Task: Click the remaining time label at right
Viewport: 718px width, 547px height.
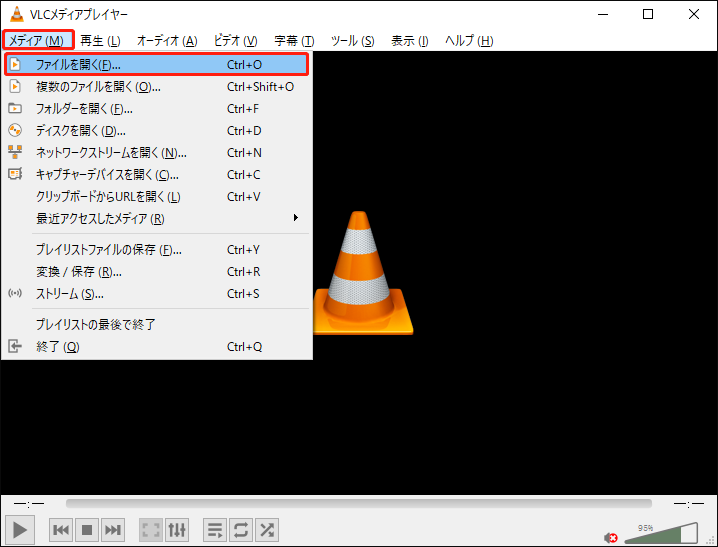Action: tap(689, 504)
